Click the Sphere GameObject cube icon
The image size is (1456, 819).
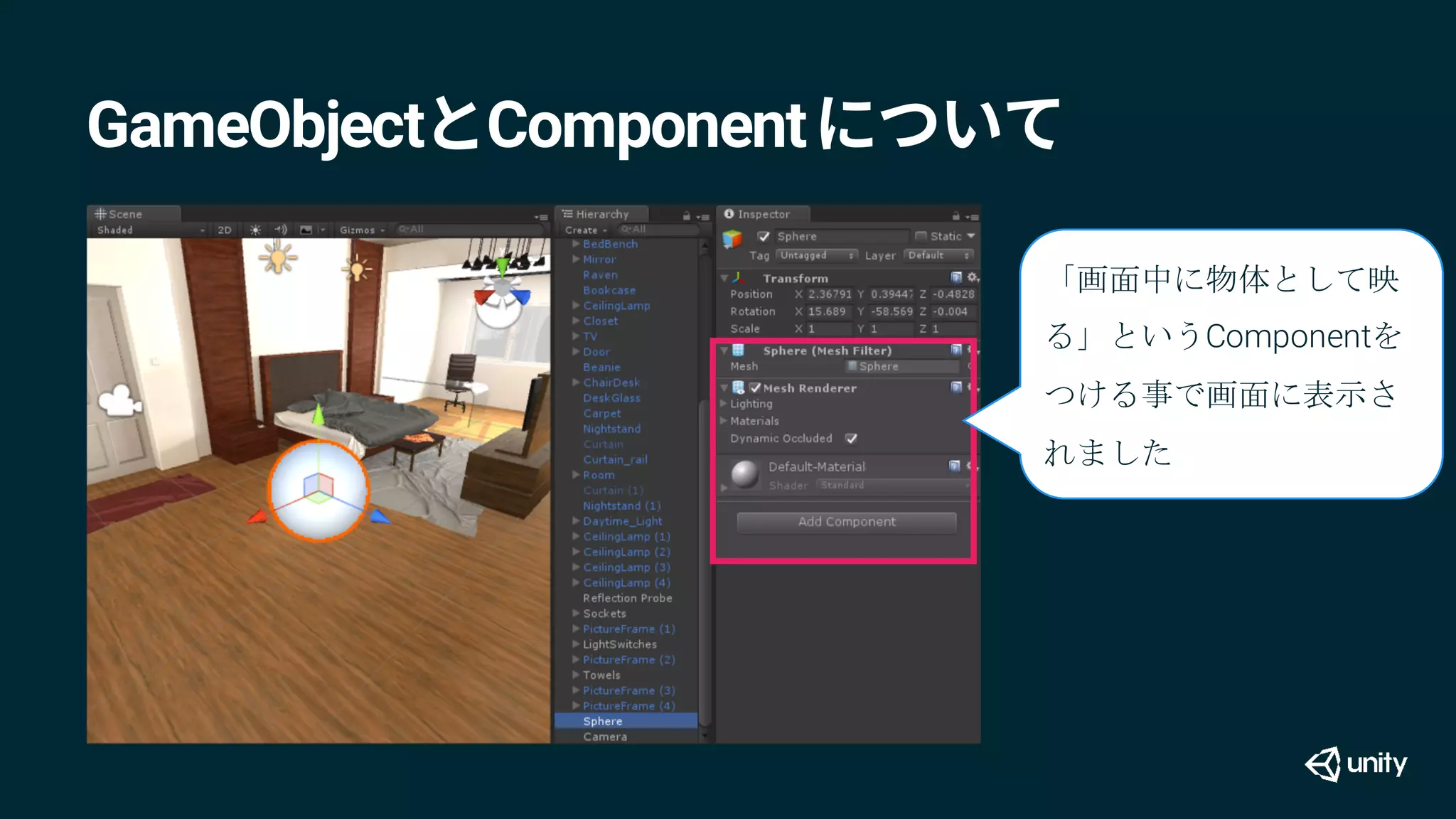point(732,240)
